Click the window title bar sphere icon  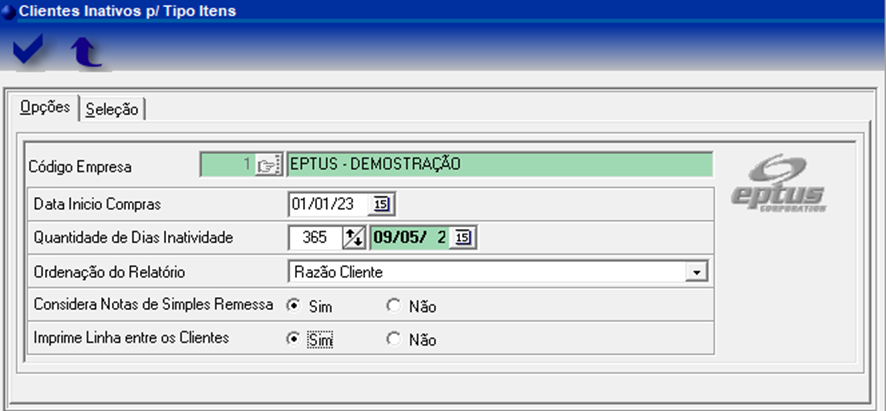pos(8,11)
